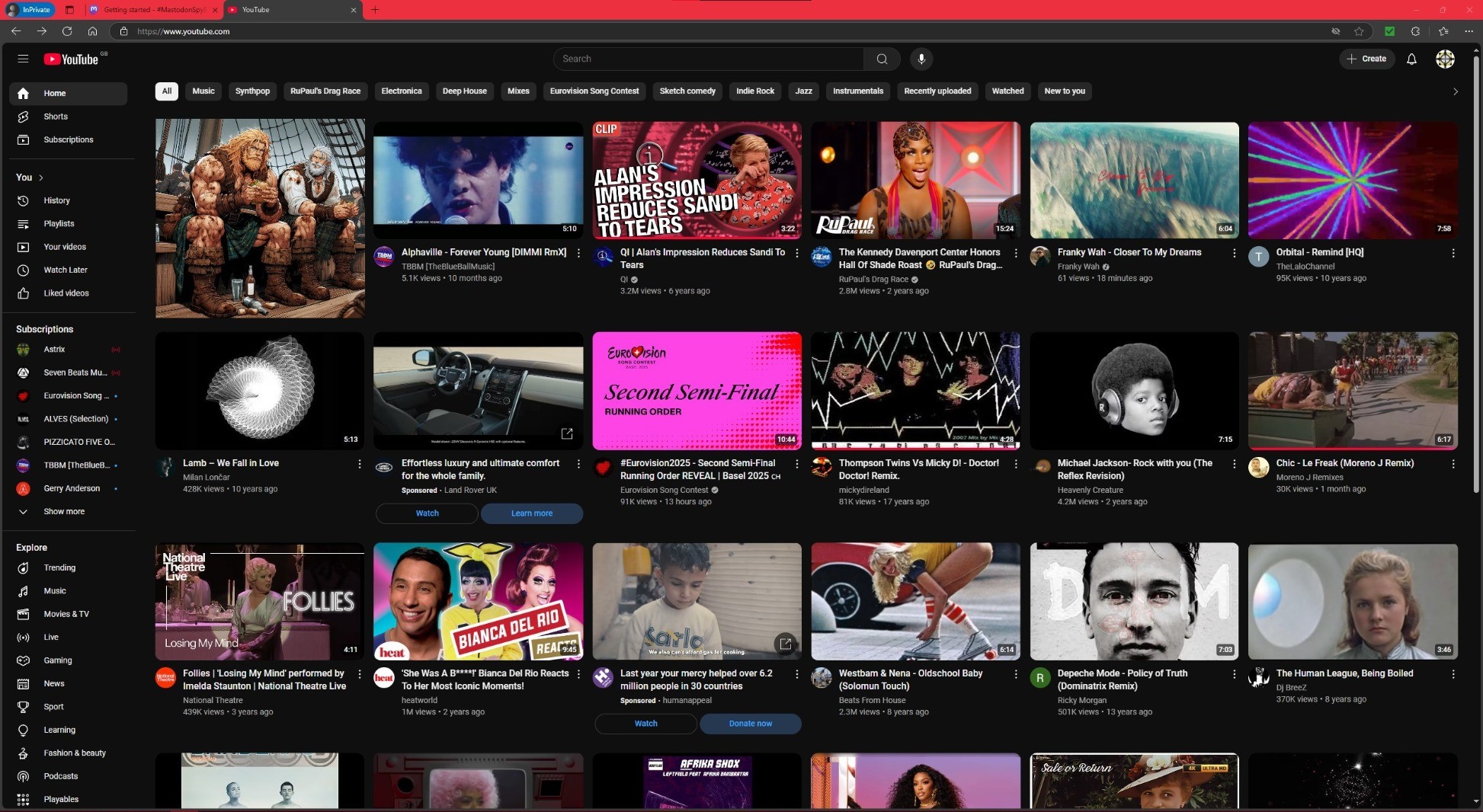The width and height of the screenshot is (1483, 812).
Task: Open more options for Depeche Mode video
Action: coord(1234,674)
